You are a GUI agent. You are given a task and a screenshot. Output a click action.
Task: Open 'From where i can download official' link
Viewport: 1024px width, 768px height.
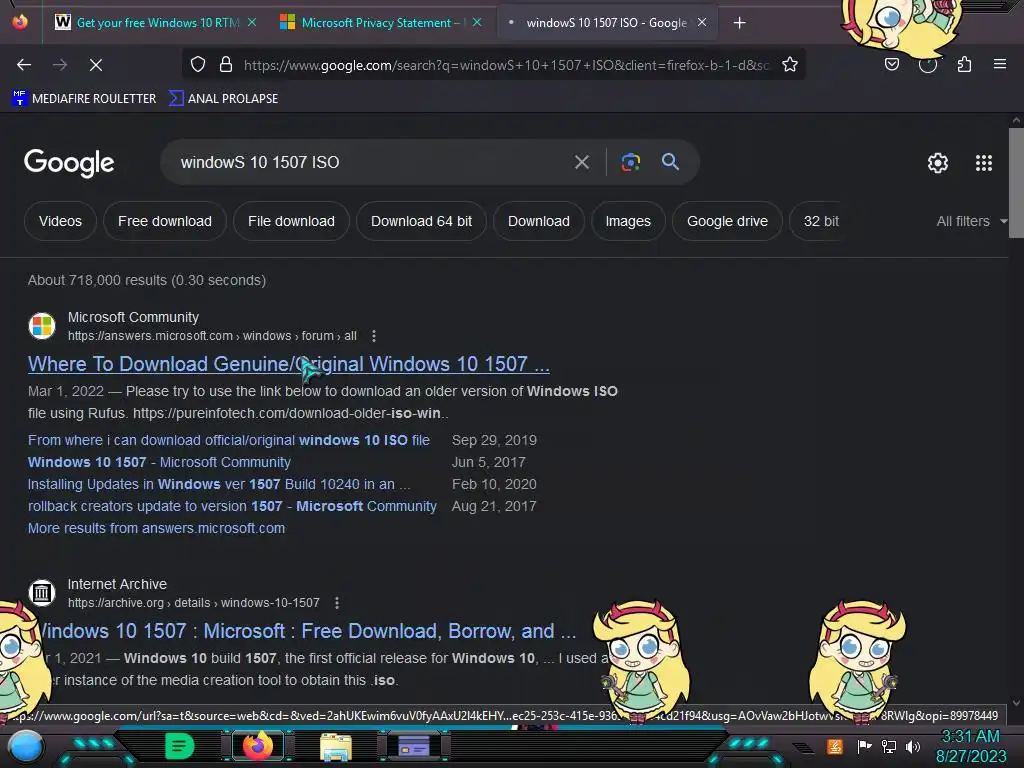click(229, 440)
